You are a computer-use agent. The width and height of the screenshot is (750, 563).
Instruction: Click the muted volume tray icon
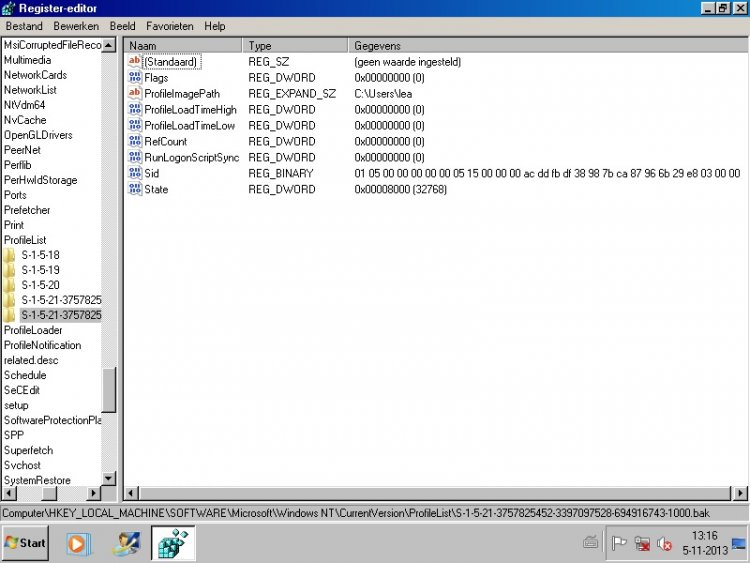pos(664,543)
